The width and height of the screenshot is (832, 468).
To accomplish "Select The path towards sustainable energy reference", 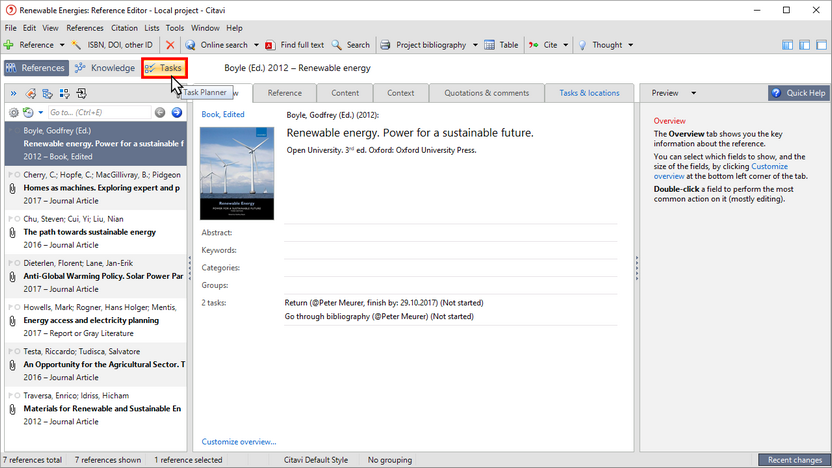I will click(96, 232).
